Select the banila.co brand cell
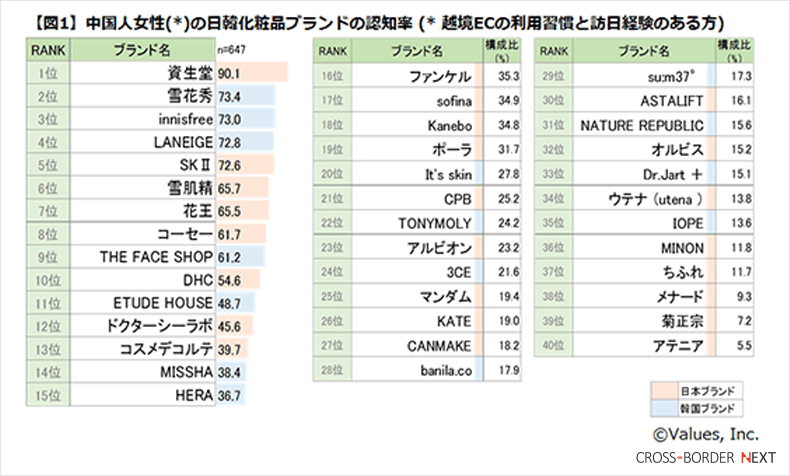Screen dimensions: 790x476 click(x=417, y=371)
